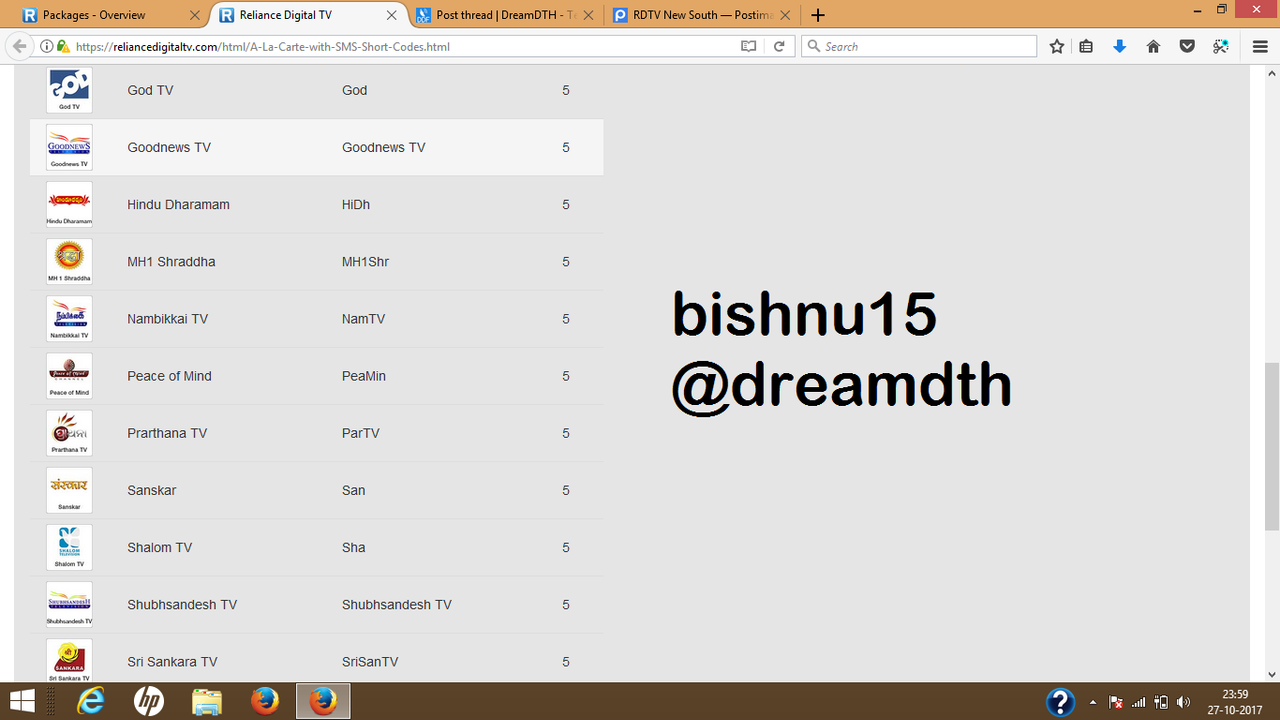Click the MH1 Shraddha channel logo
This screenshot has width=1280, height=720.
(x=69, y=261)
